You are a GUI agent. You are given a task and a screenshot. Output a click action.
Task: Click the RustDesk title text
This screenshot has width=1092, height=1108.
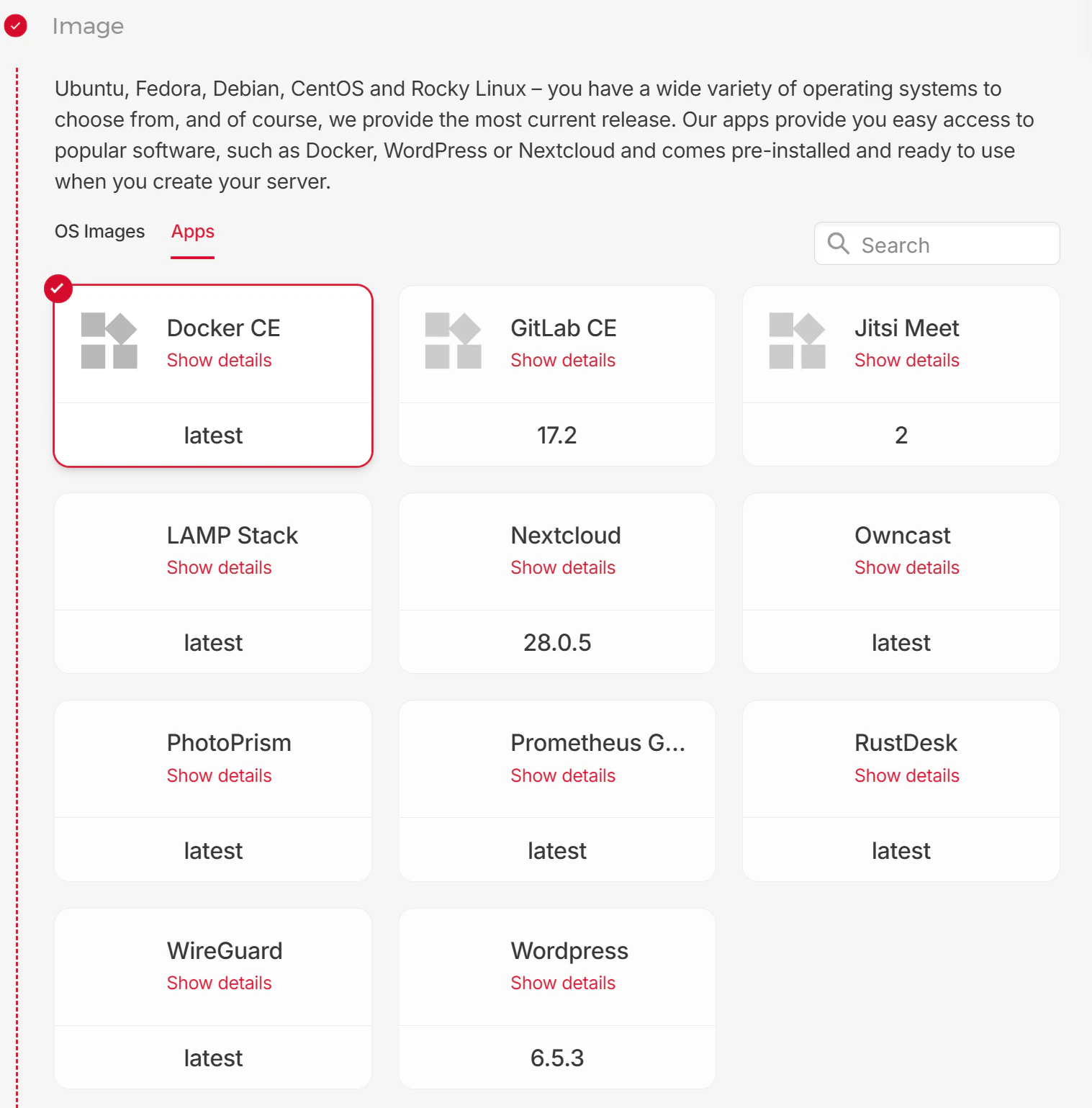[x=906, y=742]
